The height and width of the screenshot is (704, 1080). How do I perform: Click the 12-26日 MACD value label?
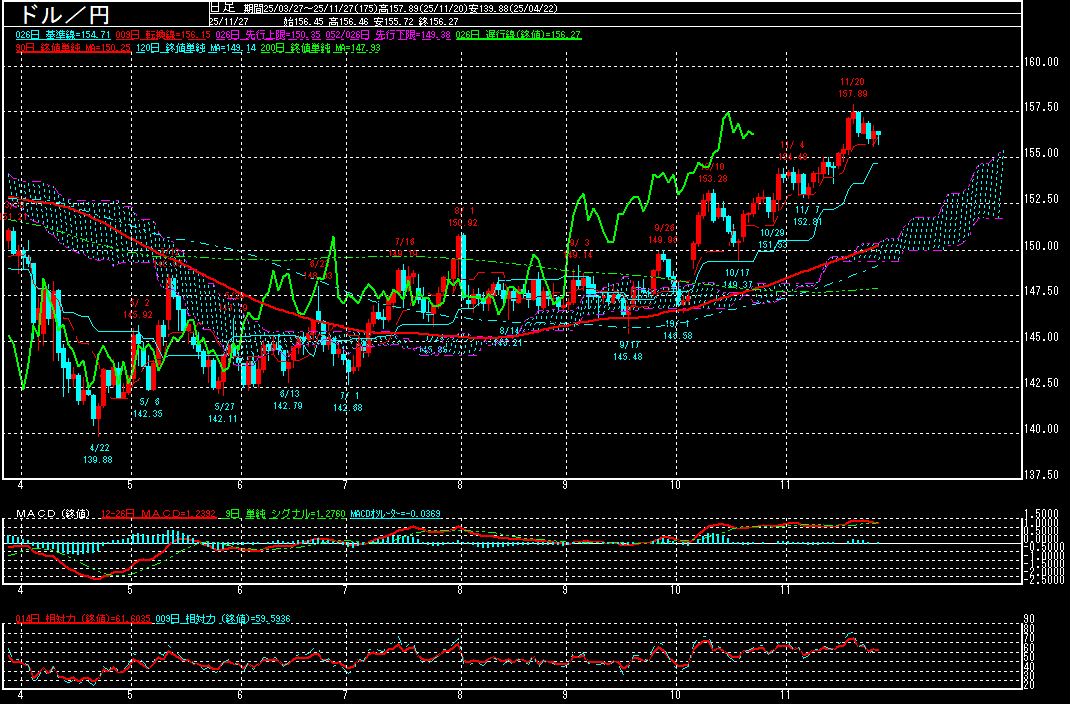(155, 514)
